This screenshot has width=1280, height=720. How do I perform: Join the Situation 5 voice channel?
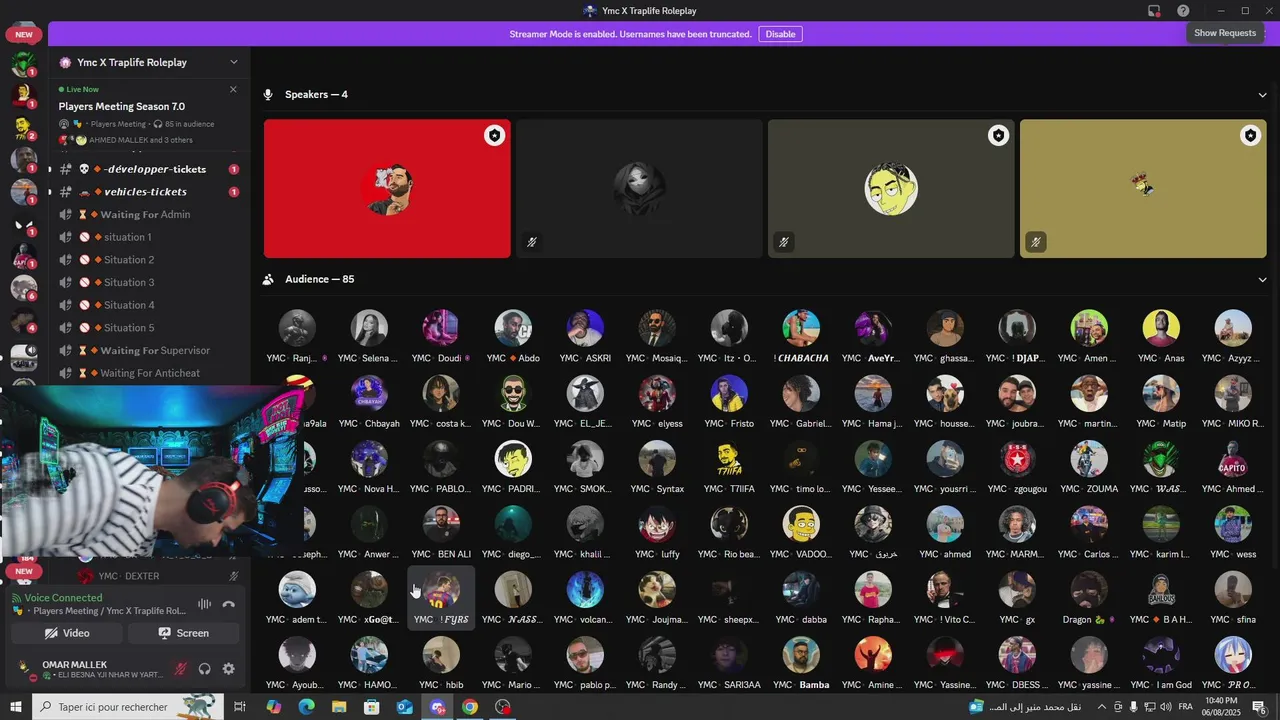148,328
